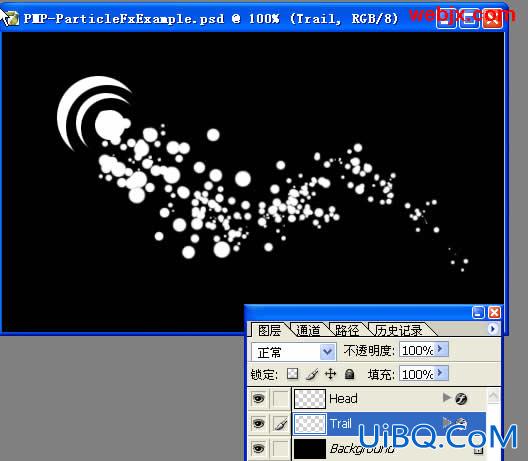Select the Trail layer name
Image resolution: width=528 pixels, height=461 pixels.
click(340, 424)
